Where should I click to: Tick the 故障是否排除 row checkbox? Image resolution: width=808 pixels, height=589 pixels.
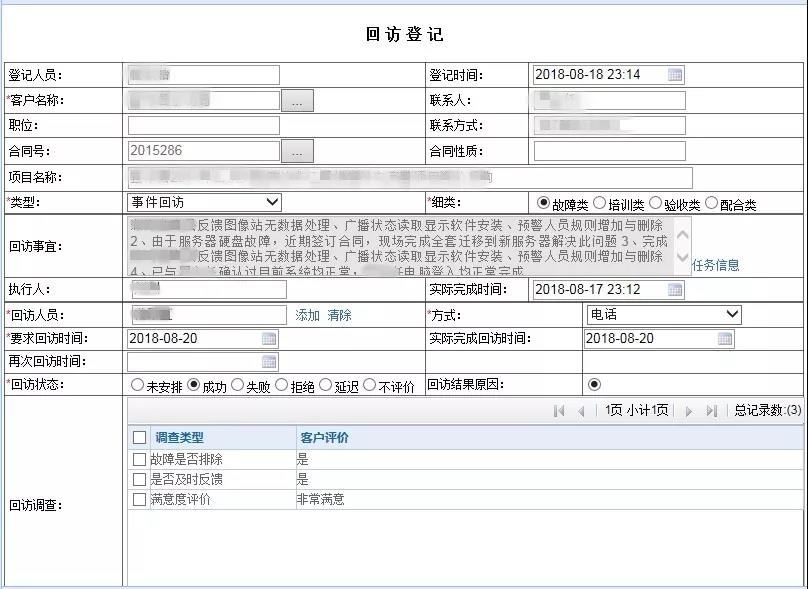tap(140, 459)
